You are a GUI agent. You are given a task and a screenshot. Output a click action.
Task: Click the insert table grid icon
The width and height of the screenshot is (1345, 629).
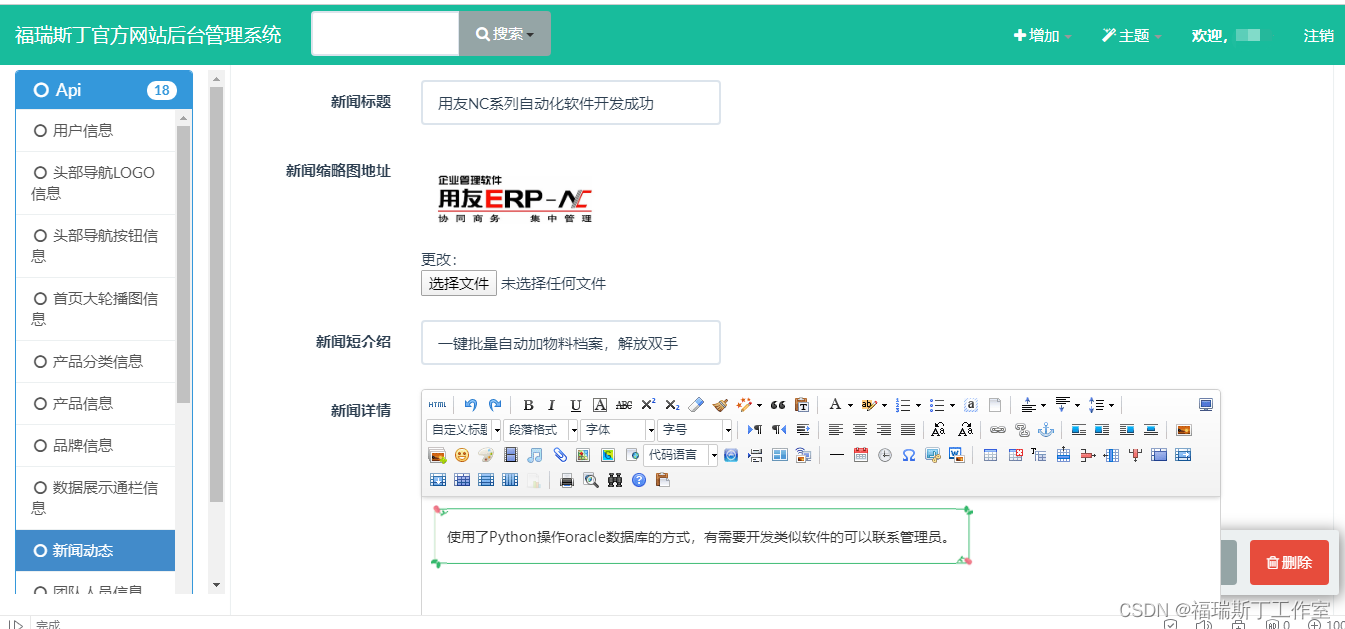tap(990, 455)
